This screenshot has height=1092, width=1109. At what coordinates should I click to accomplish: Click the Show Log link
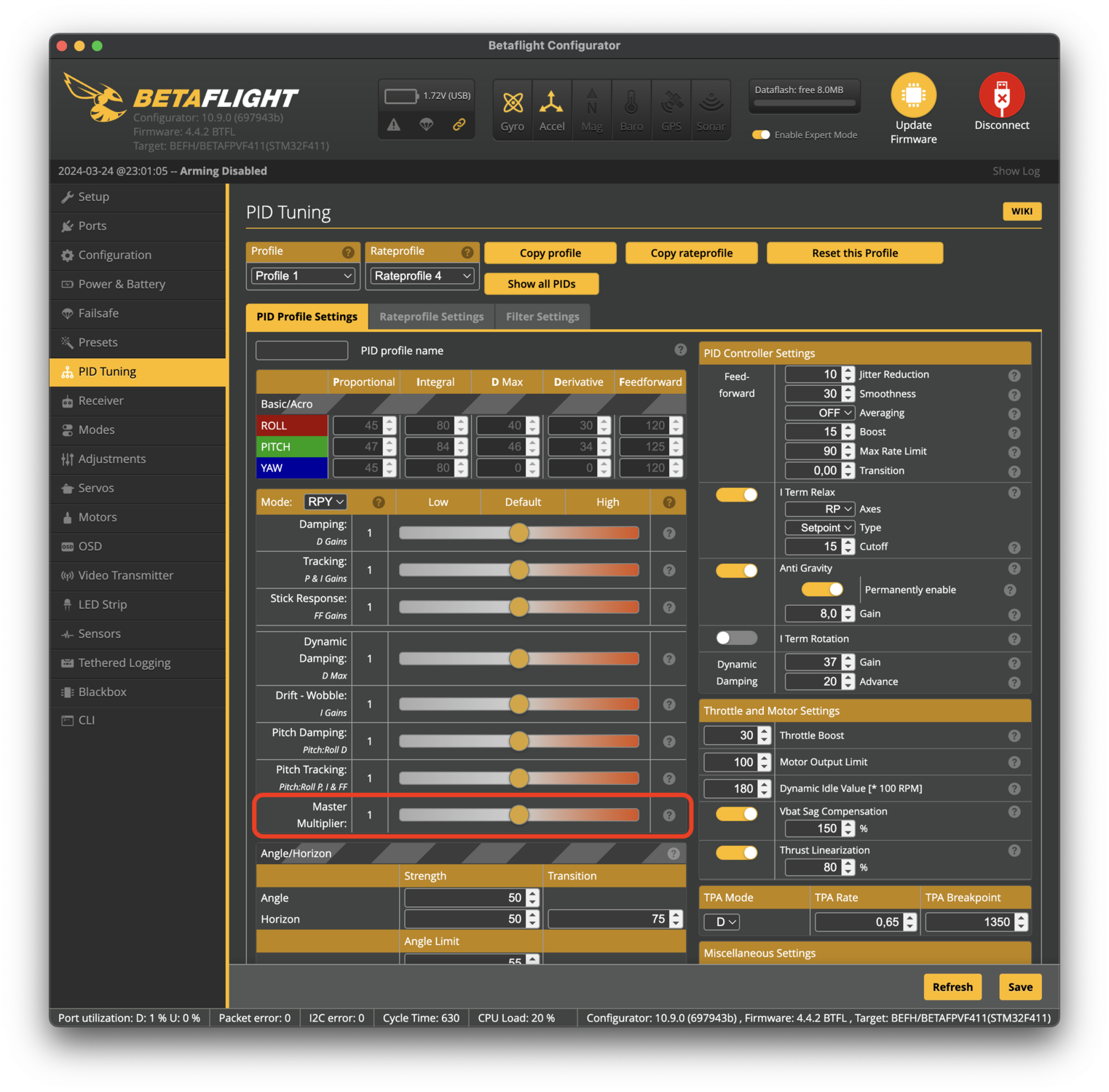1016,171
